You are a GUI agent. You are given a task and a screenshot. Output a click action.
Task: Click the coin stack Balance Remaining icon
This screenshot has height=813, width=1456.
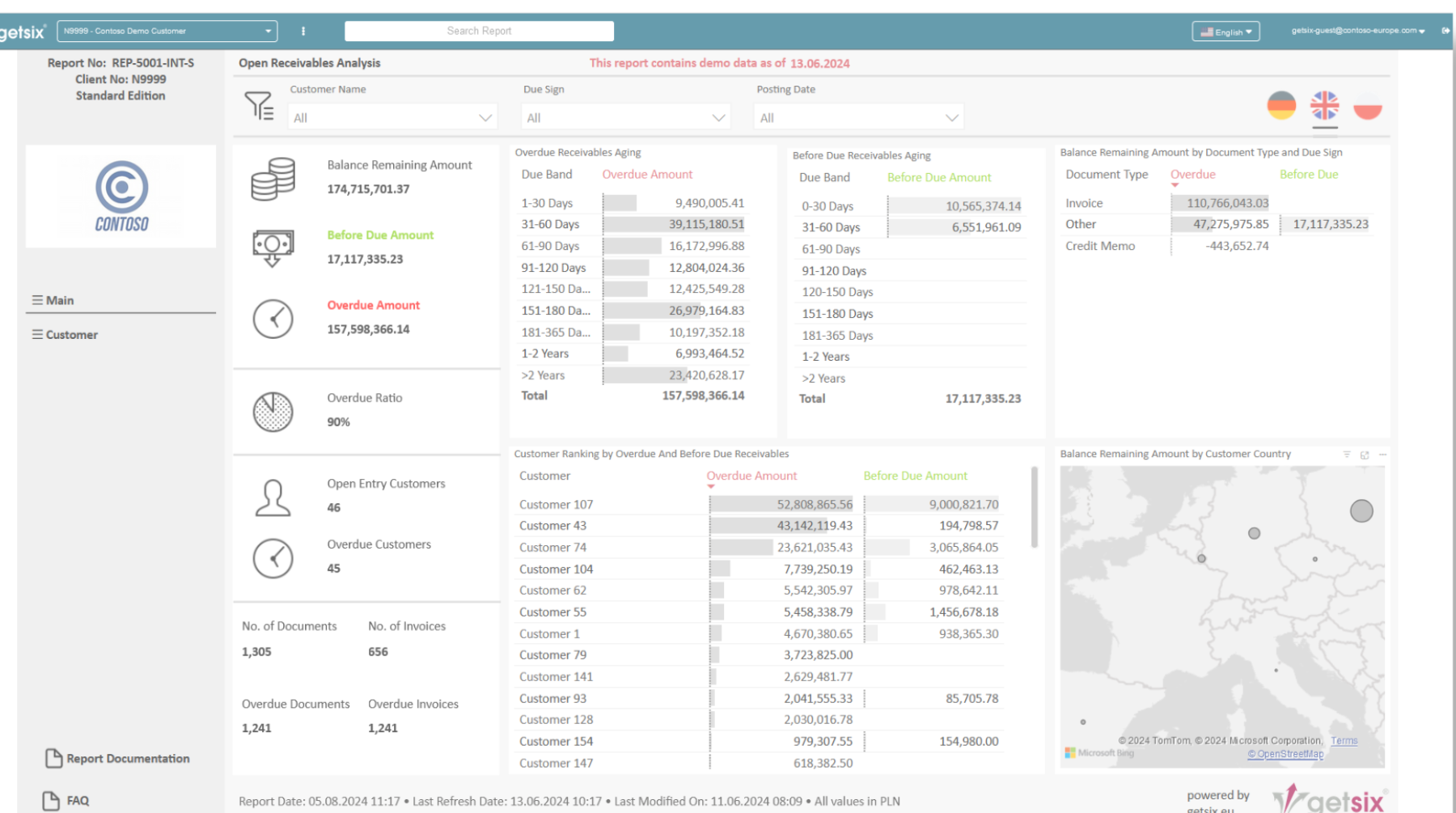(x=273, y=179)
